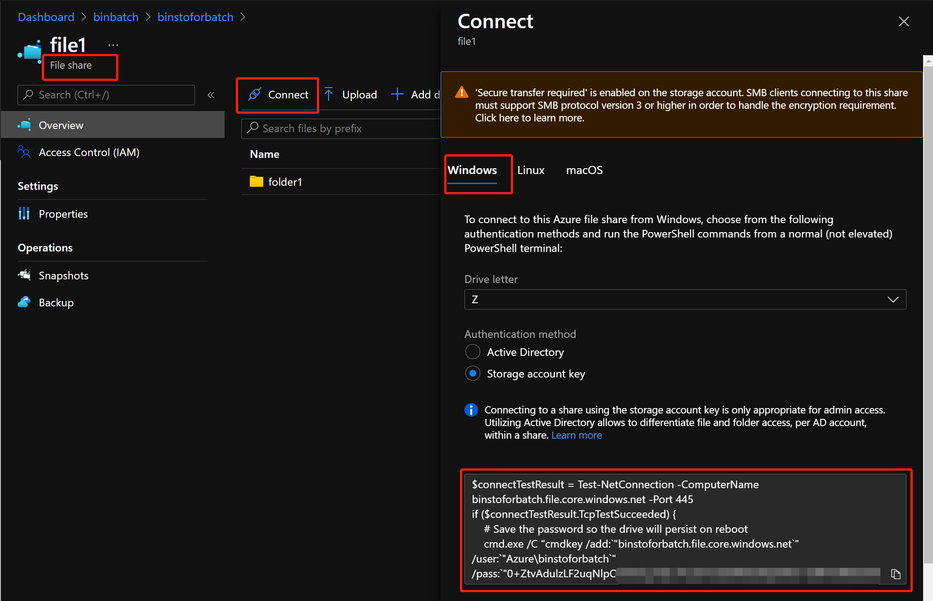Screen dimensions: 933x601
Task: Open the Drive letter dropdown
Action: point(685,299)
